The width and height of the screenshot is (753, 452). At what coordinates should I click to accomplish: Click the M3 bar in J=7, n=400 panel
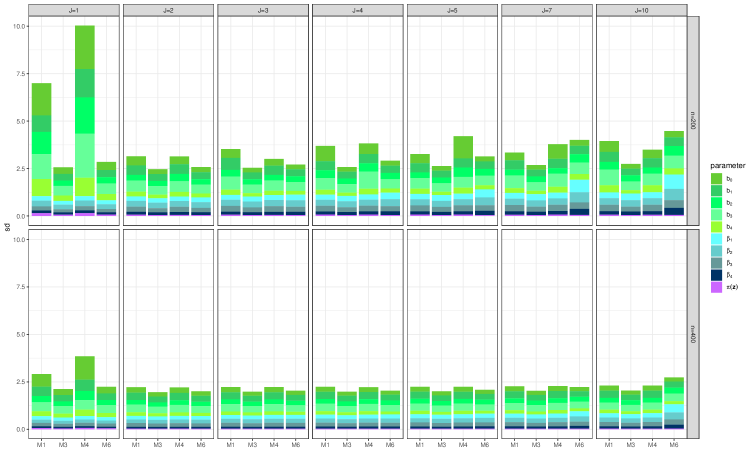tap(536, 410)
